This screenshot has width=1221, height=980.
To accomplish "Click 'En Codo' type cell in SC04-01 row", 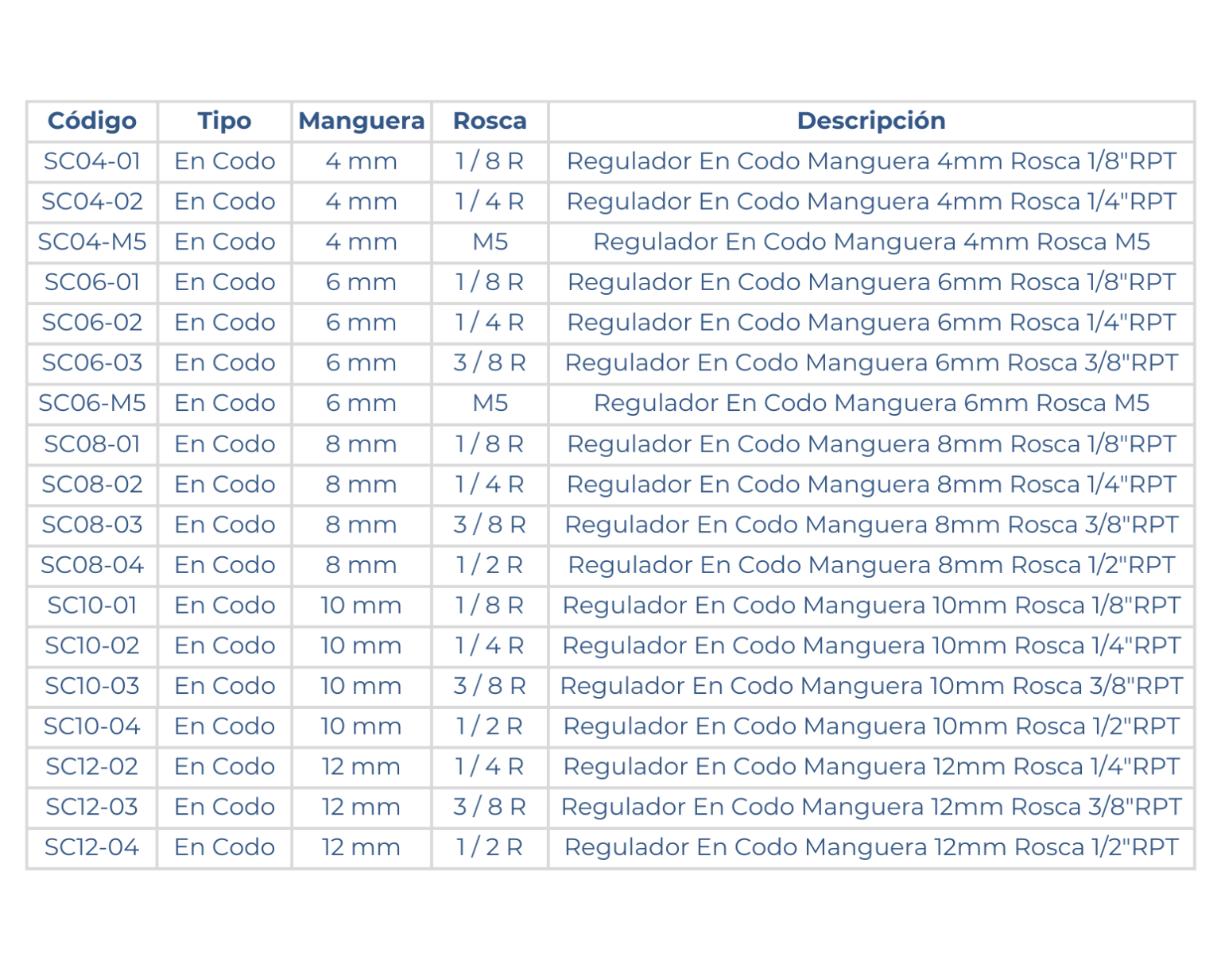I will pyautogui.click(x=225, y=161).
